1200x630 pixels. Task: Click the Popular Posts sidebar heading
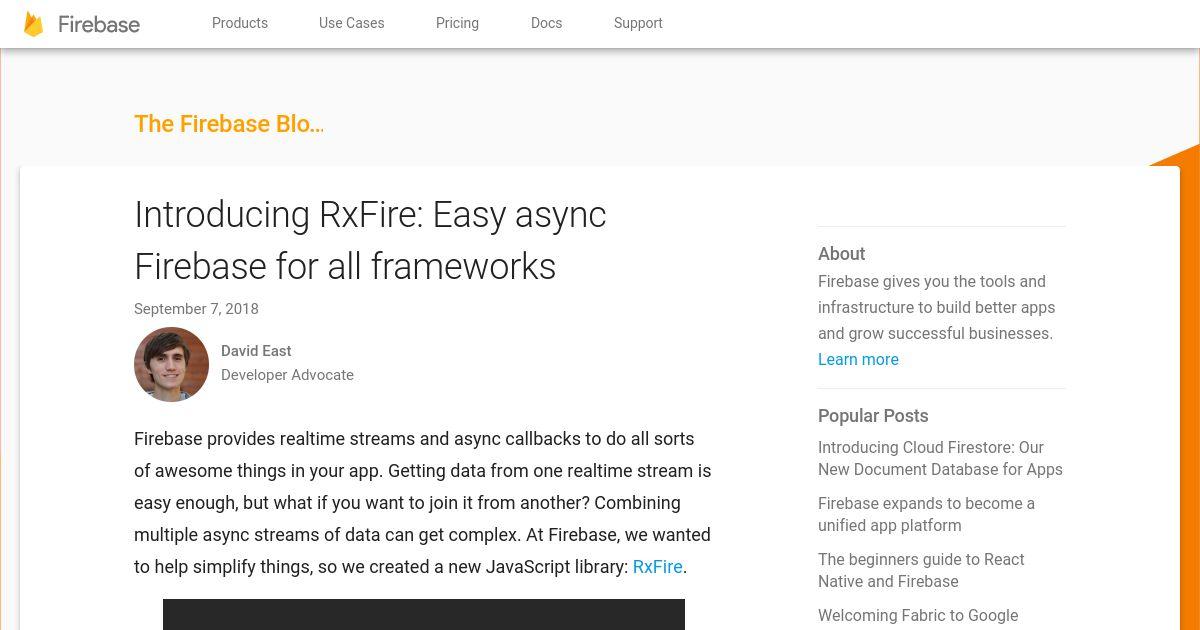point(873,416)
